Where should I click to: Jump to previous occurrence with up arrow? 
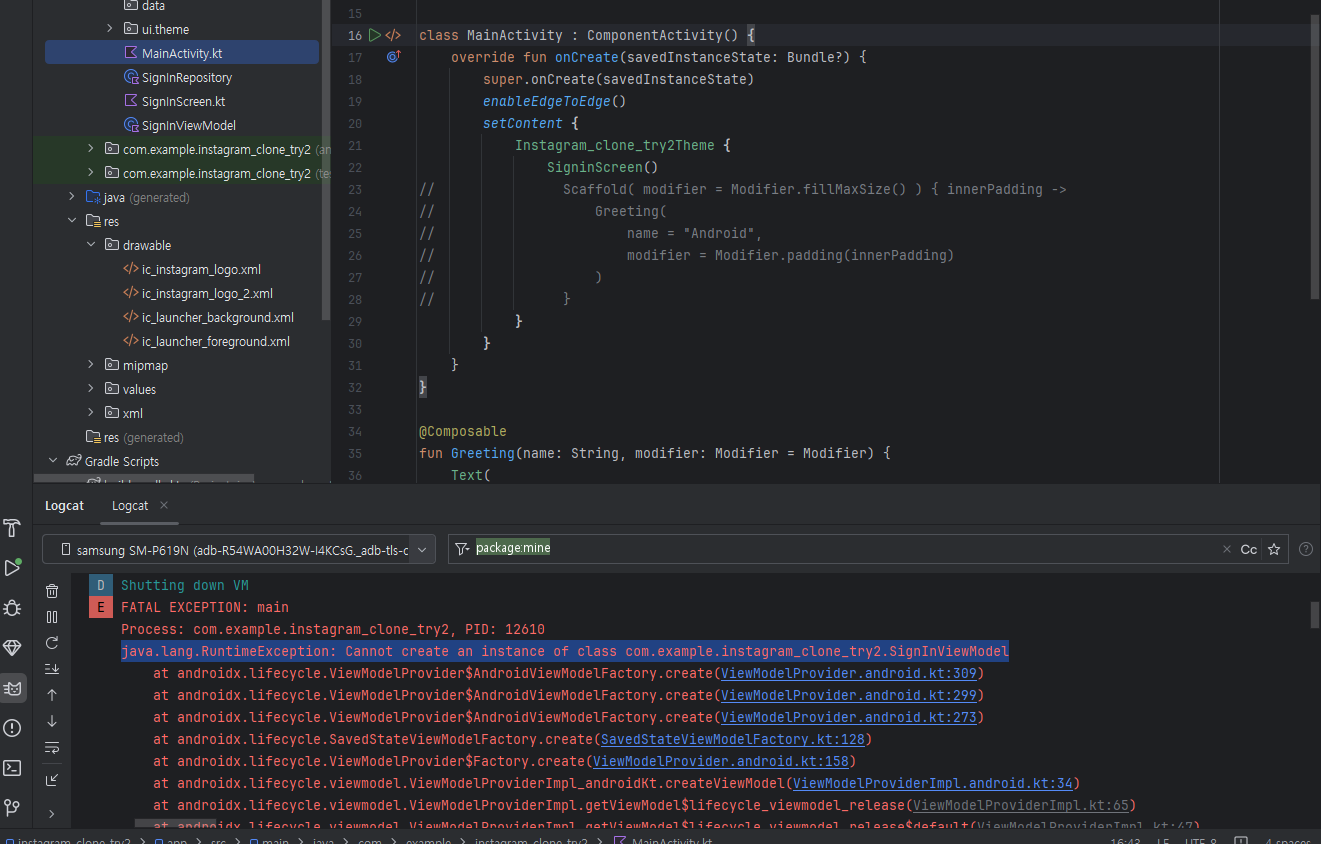tap(52, 695)
